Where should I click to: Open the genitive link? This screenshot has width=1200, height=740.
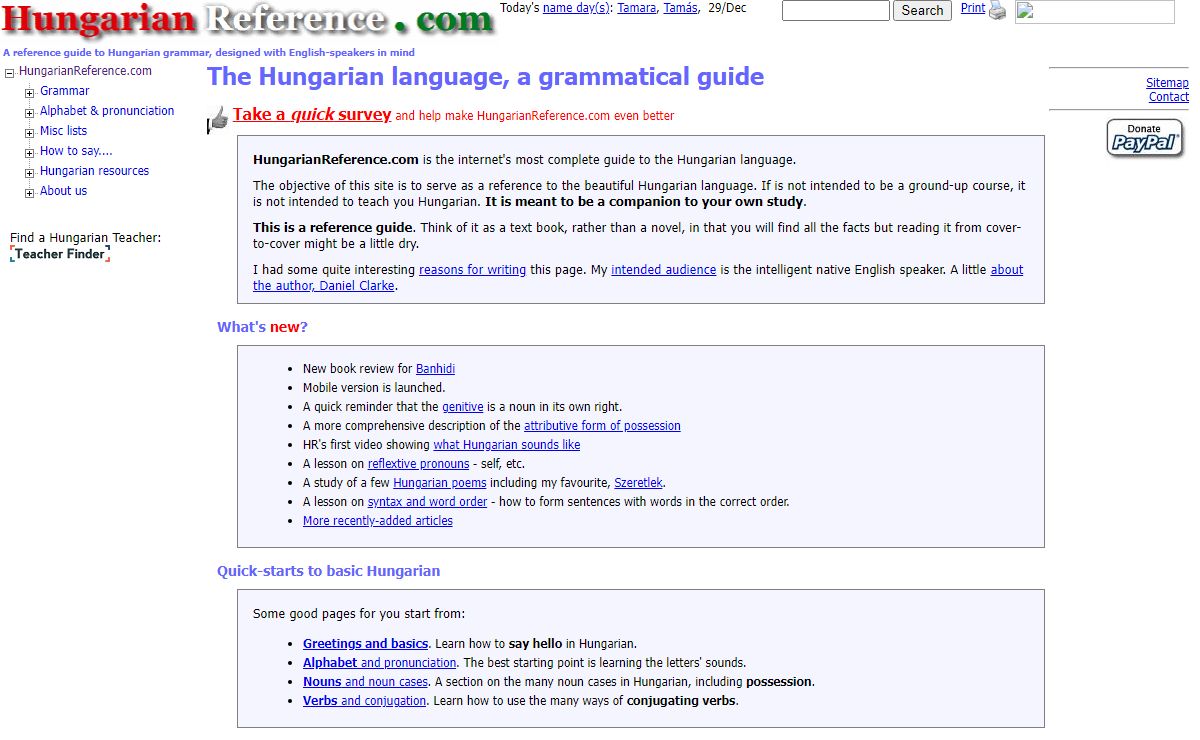[463, 407]
